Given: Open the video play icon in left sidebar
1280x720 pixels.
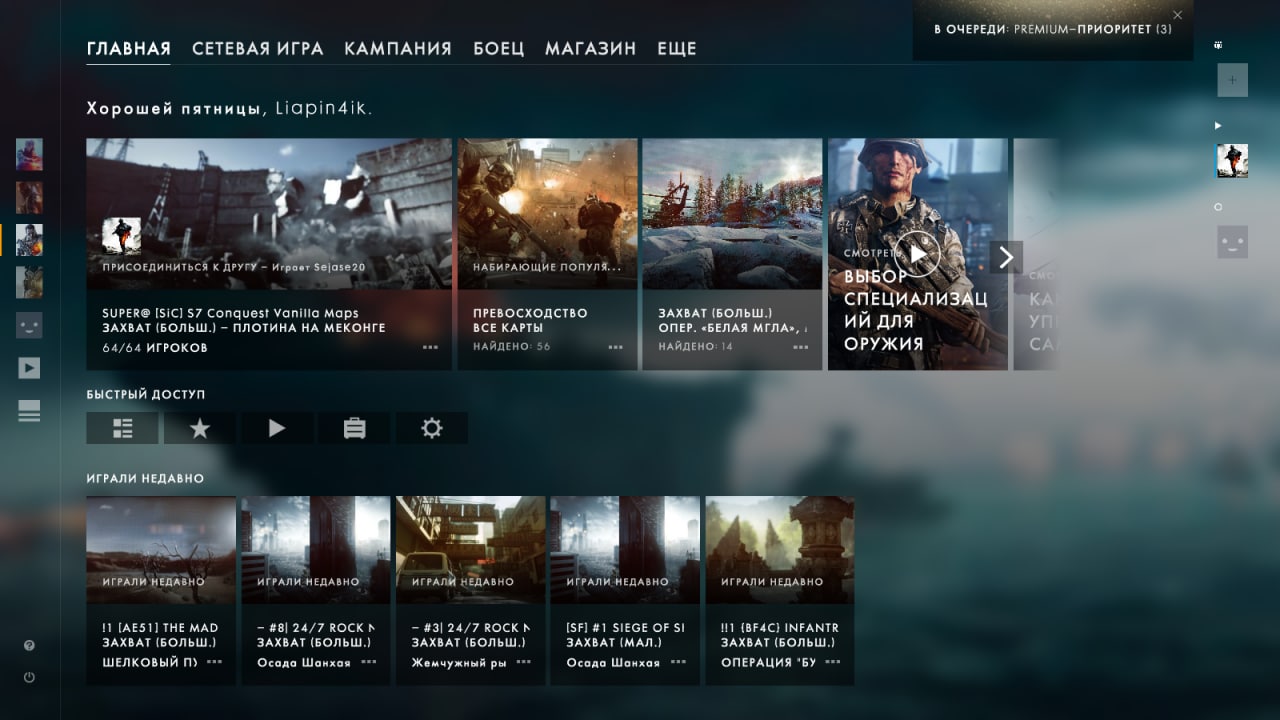Looking at the screenshot, I should tap(29, 368).
